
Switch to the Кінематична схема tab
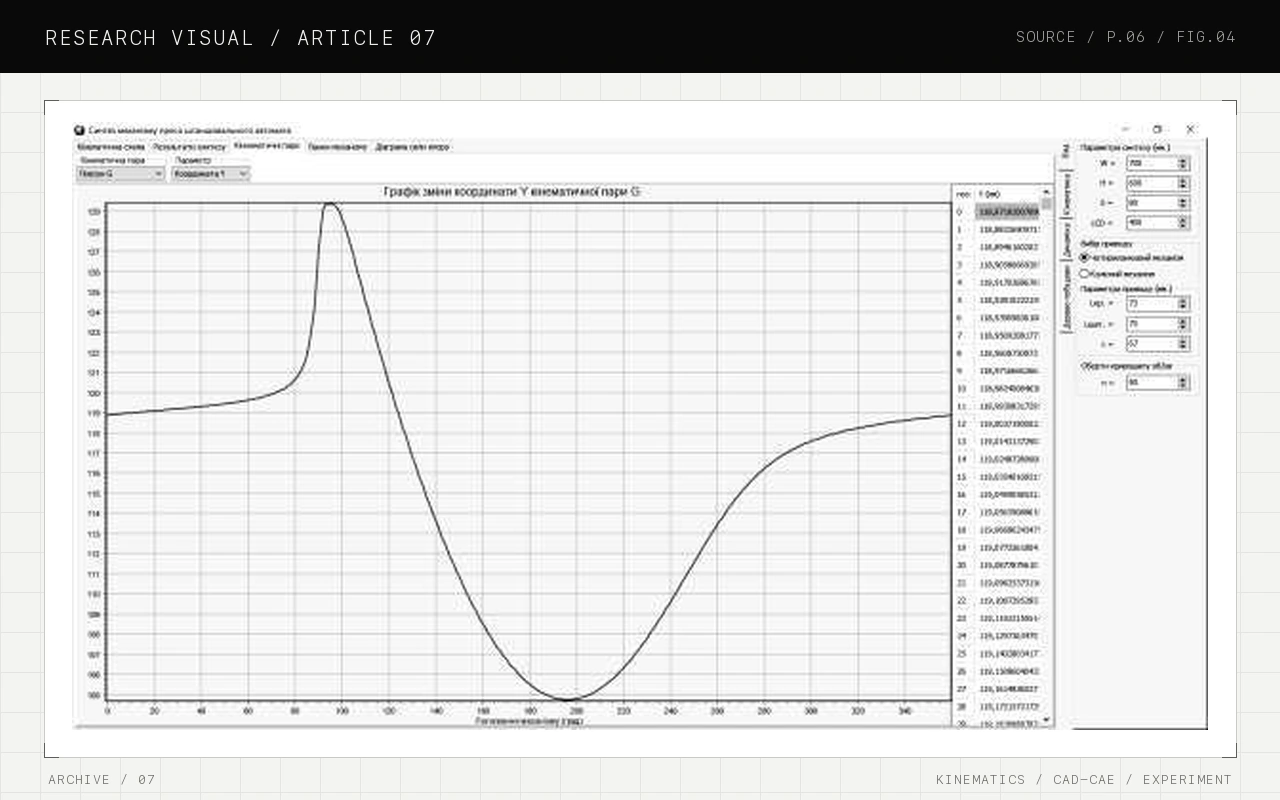(111, 147)
